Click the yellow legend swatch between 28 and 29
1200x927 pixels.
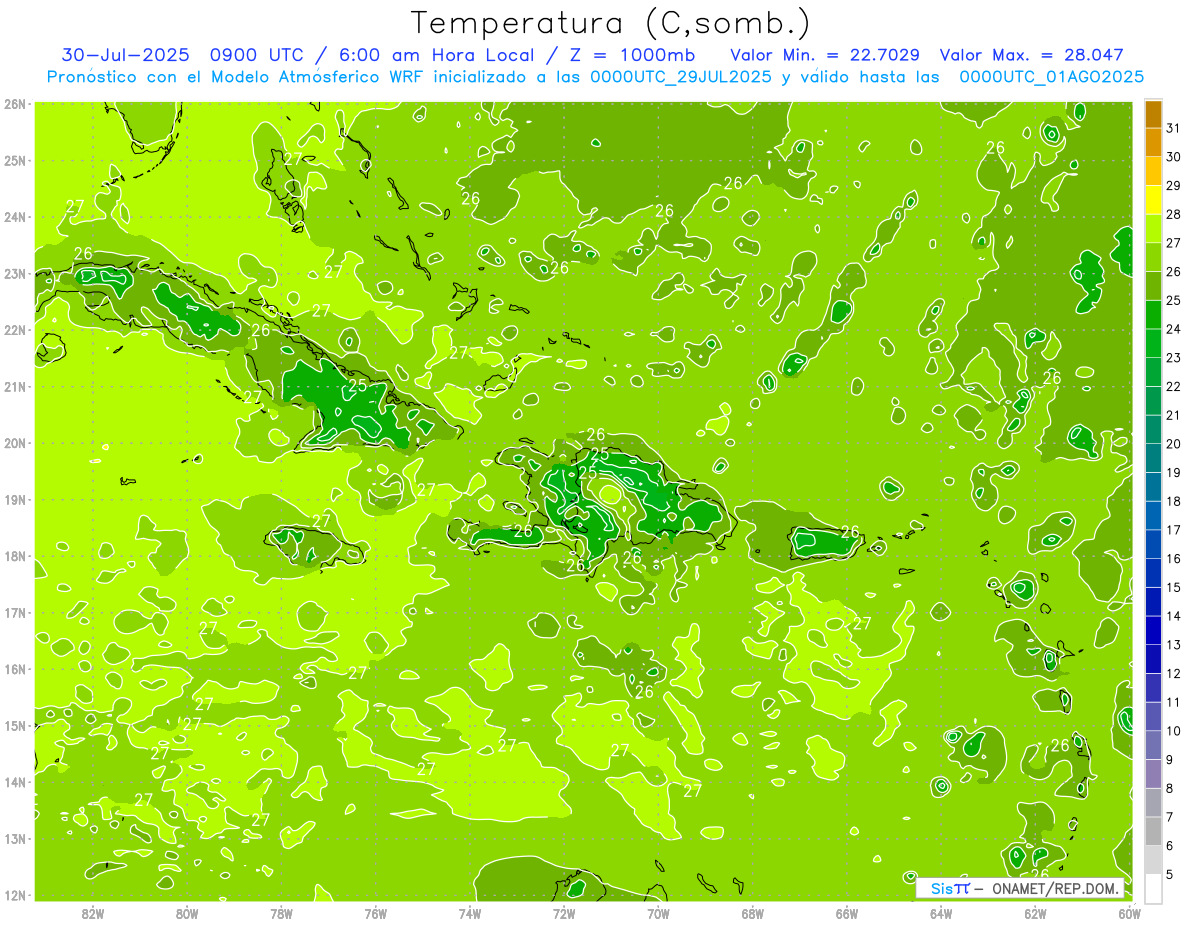(1154, 200)
